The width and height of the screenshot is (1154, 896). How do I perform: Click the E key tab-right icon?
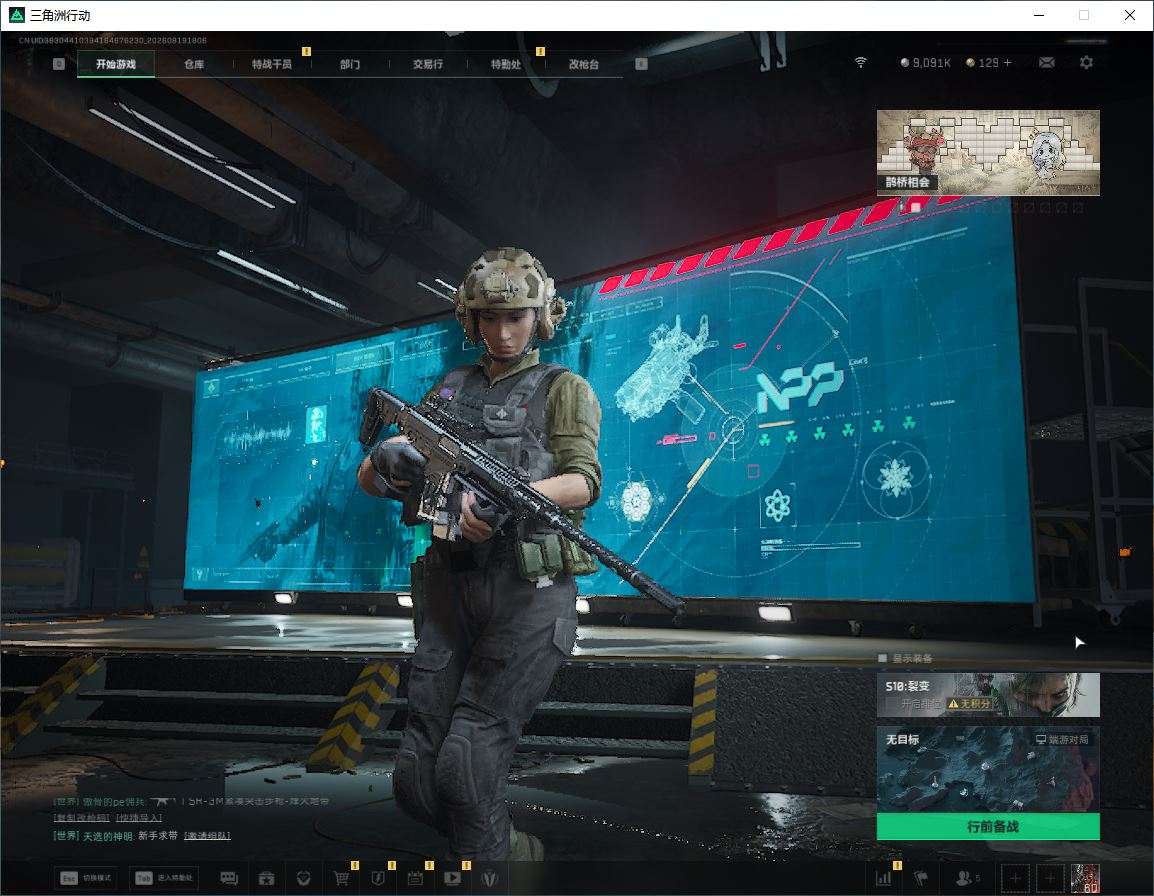642,64
